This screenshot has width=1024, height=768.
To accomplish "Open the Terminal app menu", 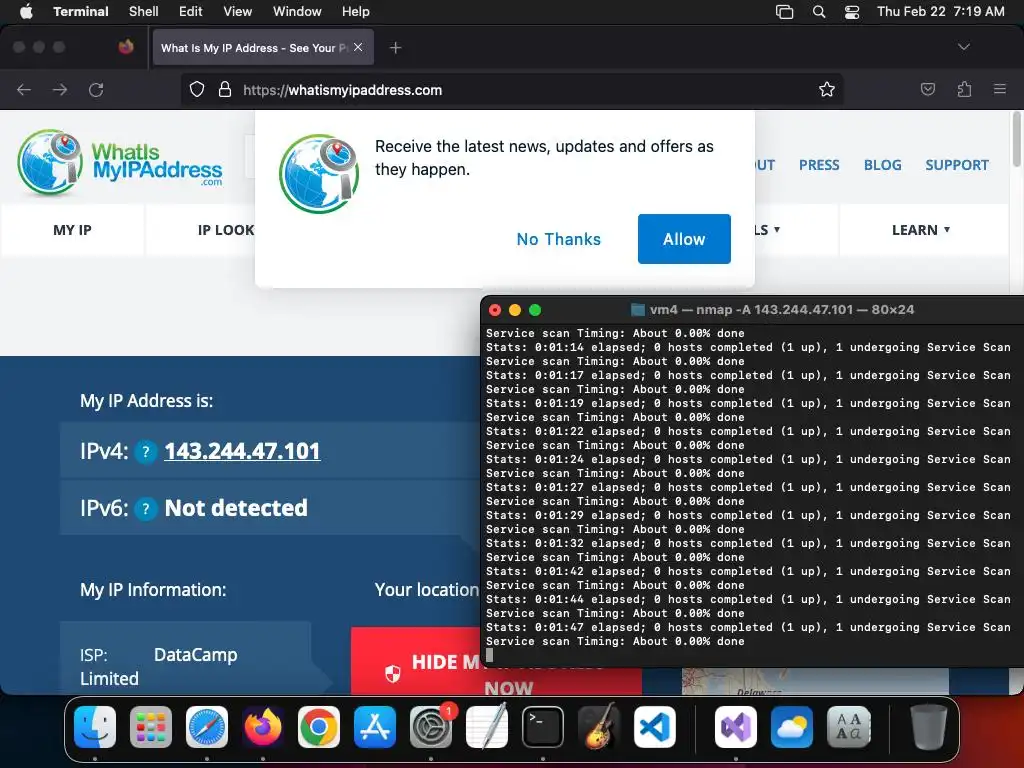I will click(x=80, y=11).
